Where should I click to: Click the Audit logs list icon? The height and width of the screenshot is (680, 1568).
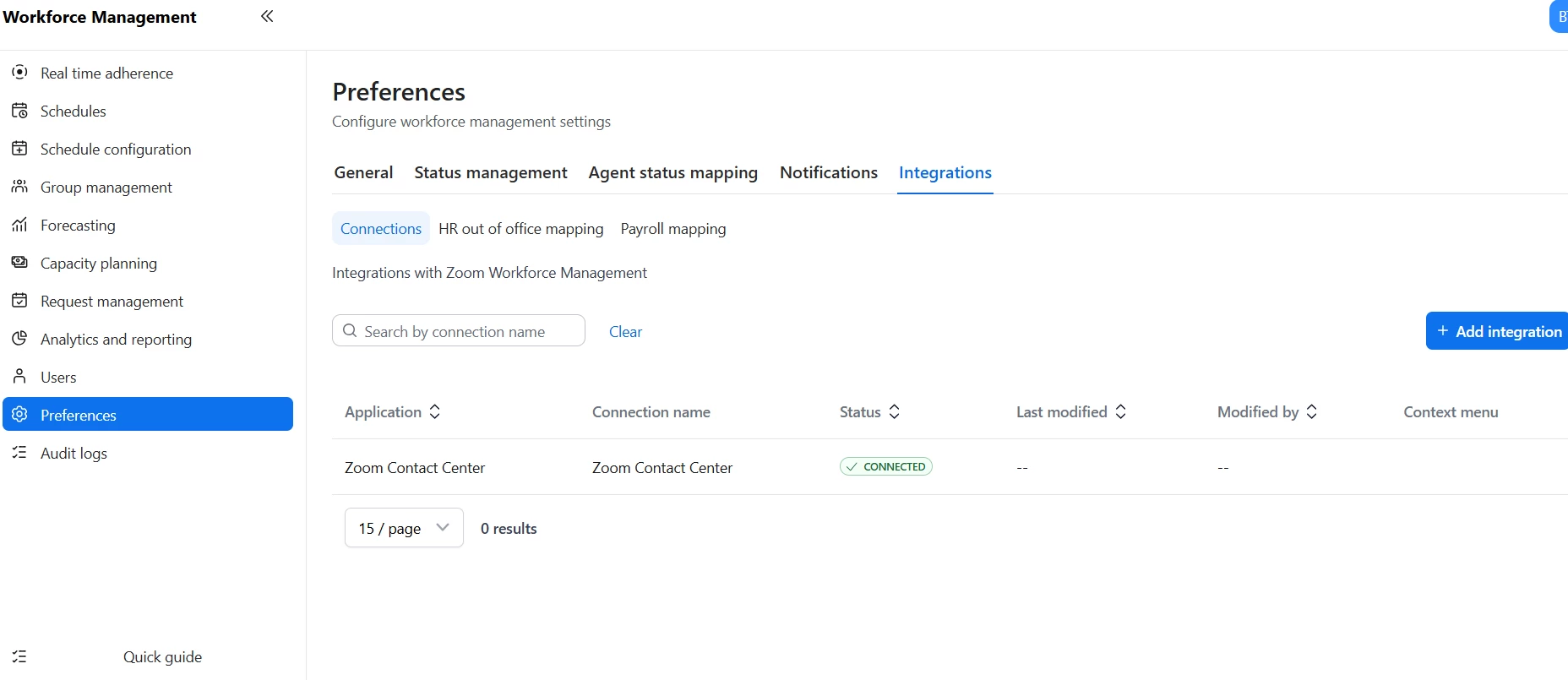[x=19, y=453]
